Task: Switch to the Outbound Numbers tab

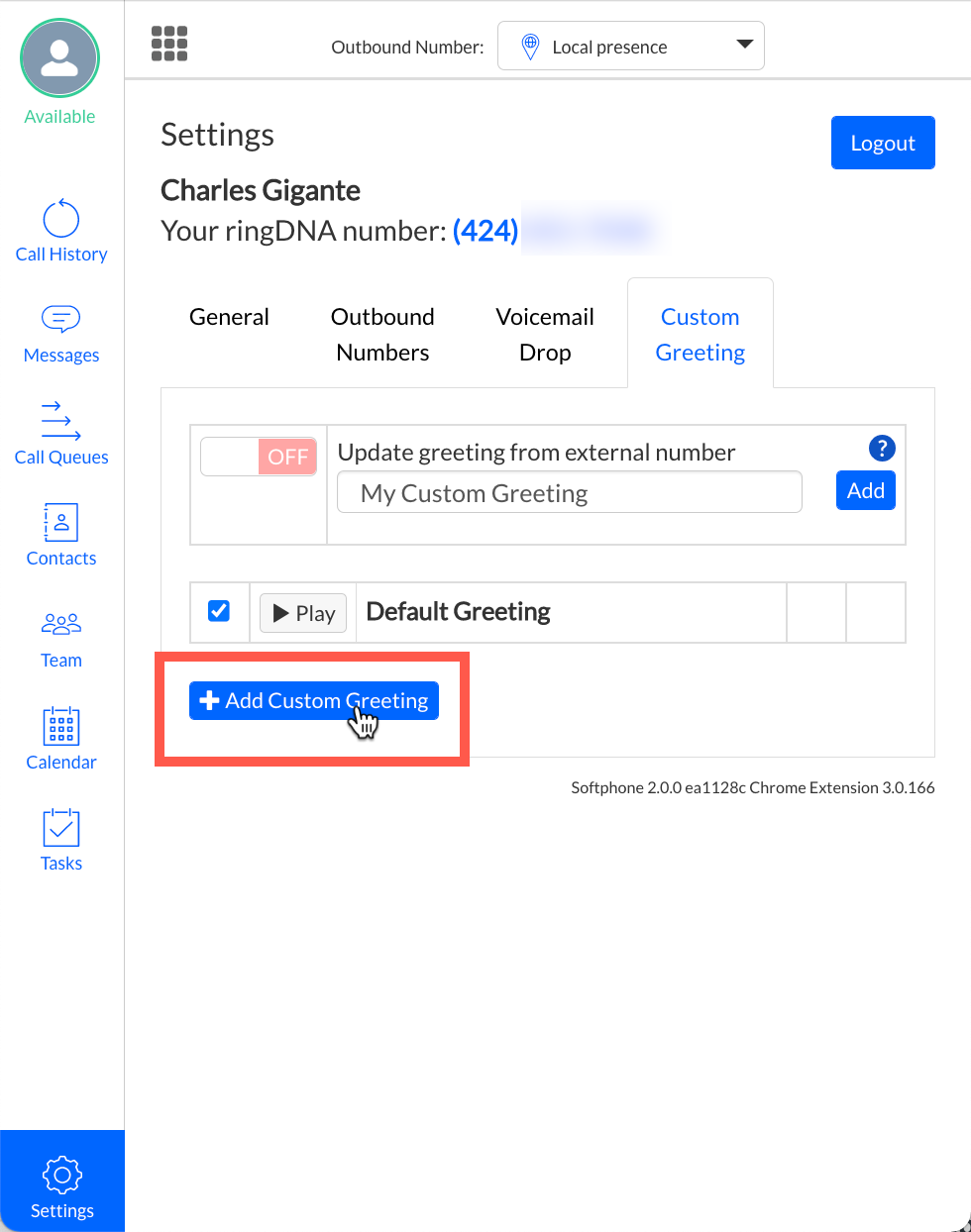Action: 382,335
